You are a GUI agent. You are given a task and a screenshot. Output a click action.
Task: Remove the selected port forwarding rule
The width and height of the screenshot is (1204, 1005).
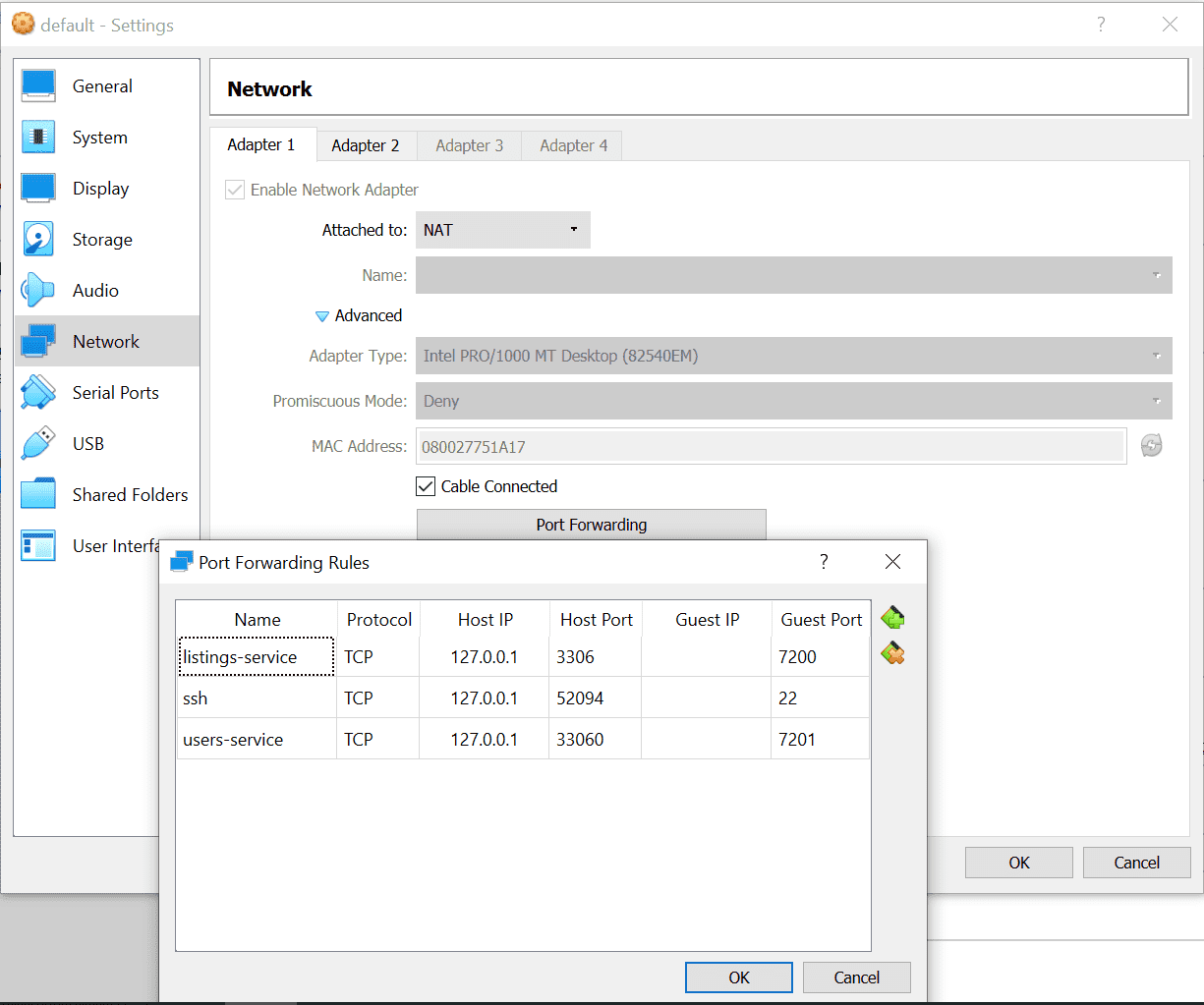pyautogui.click(x=892, y=653)
